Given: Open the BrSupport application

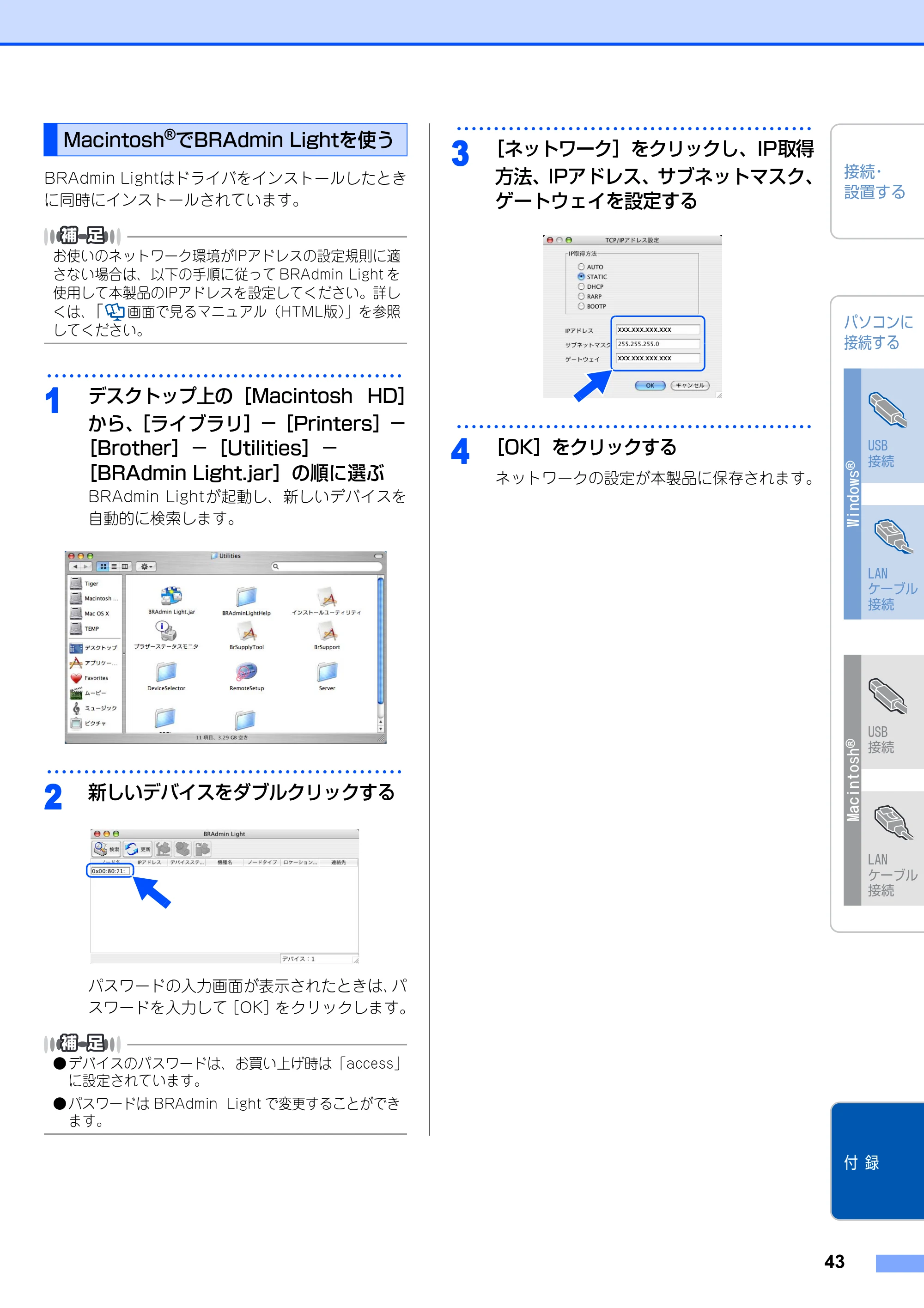Looking at the screenshot, I should [x=327, y=636].
